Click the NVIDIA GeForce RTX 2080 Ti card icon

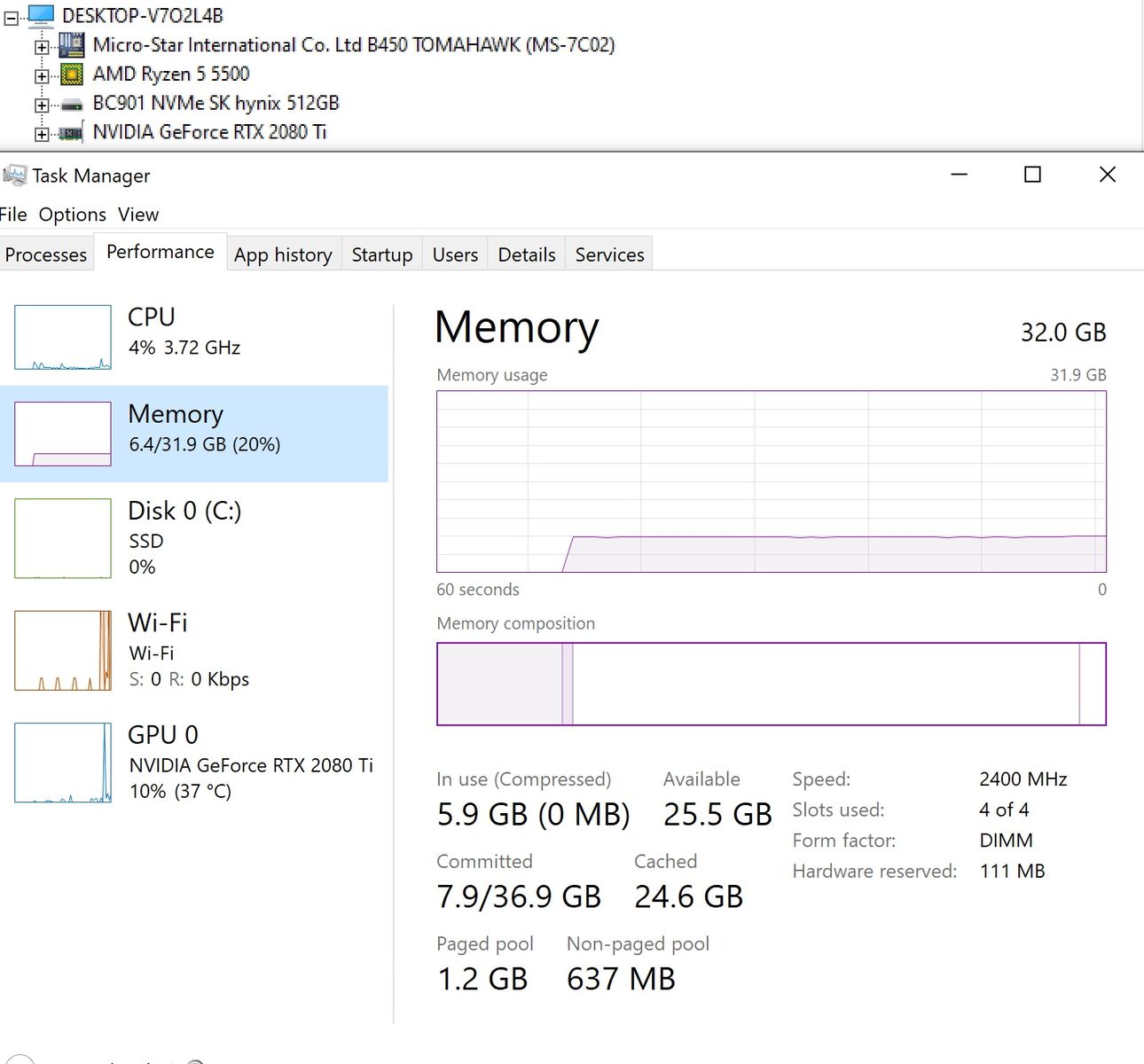pos(71,133)
